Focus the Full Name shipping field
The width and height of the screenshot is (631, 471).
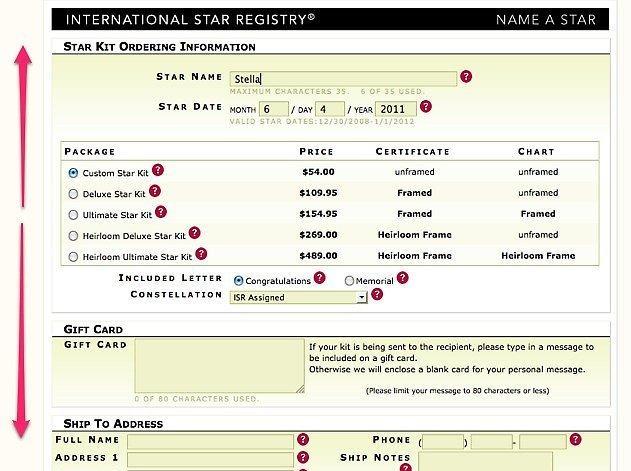coord(210,442)
